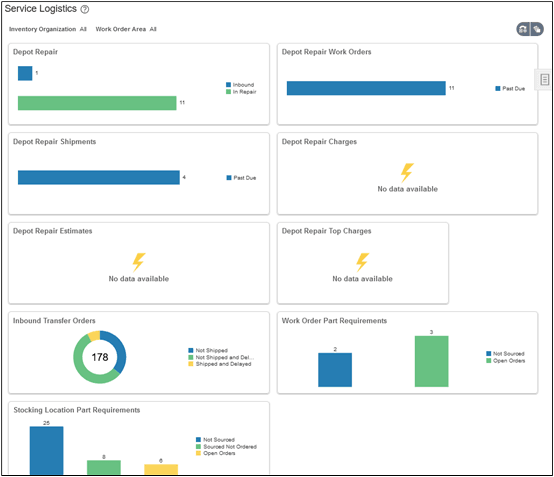Select the Not Sourced bar showing 25
Screen dimensions: 554x477
[47, 450]
